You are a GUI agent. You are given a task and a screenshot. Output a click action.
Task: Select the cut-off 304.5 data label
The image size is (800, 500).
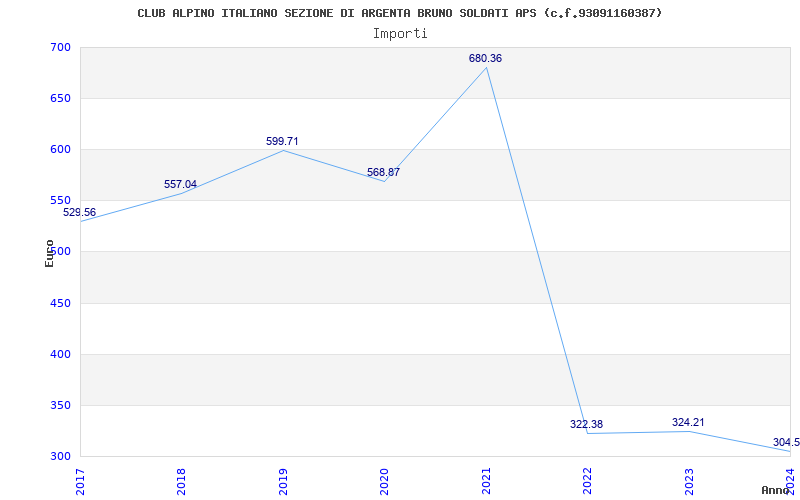[786, 442]
